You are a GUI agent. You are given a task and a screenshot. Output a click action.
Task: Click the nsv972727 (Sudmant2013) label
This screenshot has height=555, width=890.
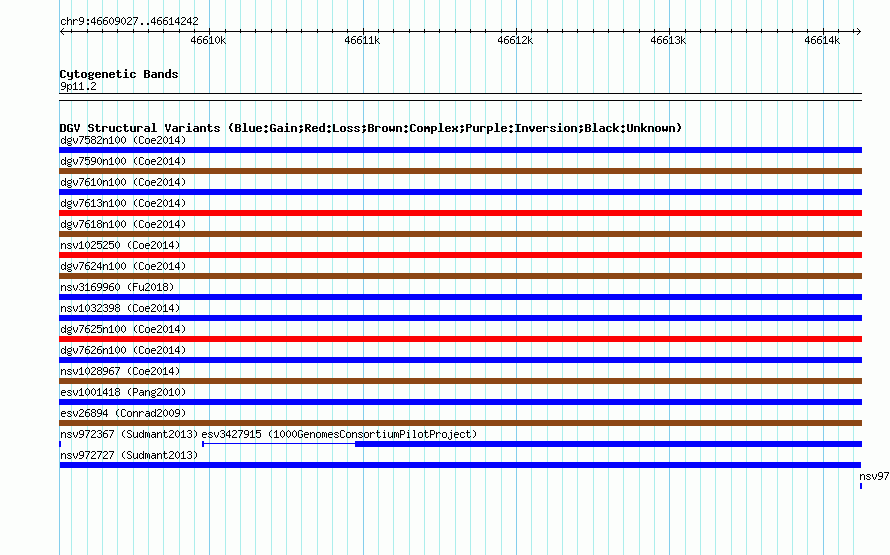point(129,455)
